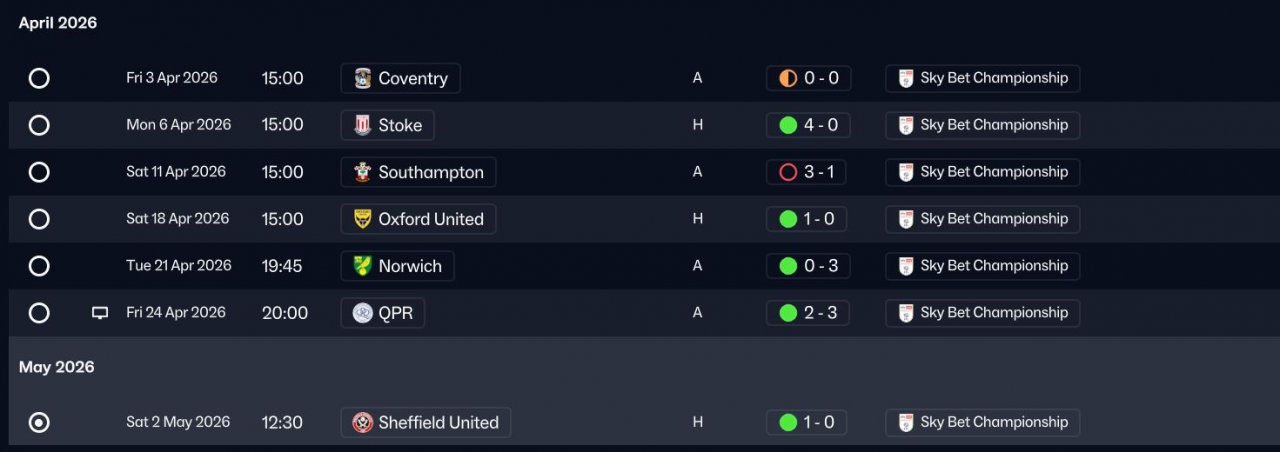
Task: Click the Southampton club crest icon
Action: tap(362, 172)
